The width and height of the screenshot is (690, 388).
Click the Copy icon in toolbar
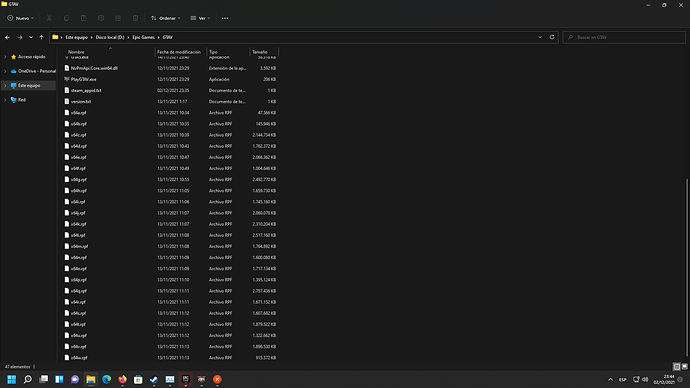pos(66,18)
